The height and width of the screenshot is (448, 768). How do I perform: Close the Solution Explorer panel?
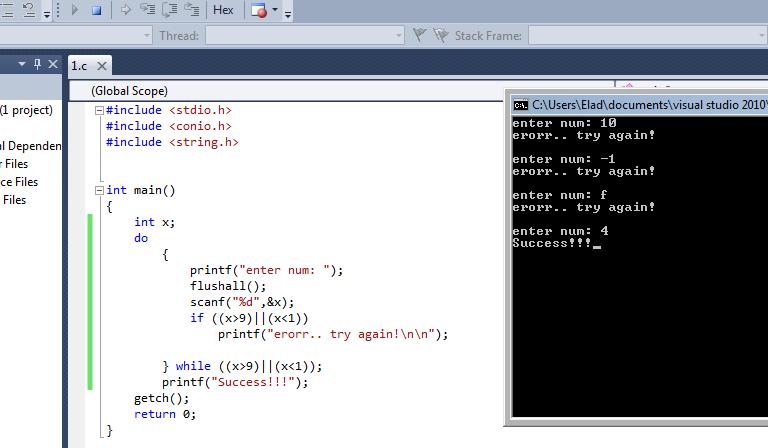pos(54,64)
